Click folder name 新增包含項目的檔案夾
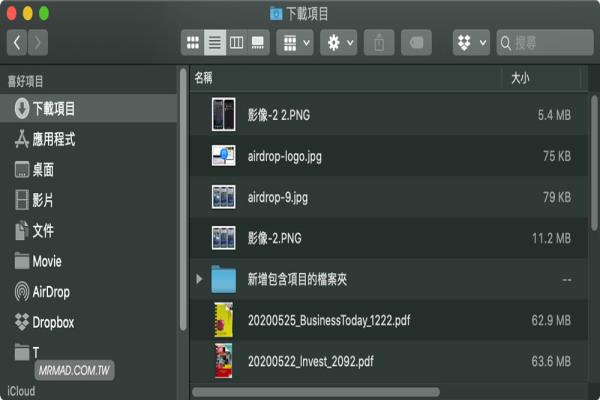The width and height of the screenshot is (600, 400). coord(297,279)
